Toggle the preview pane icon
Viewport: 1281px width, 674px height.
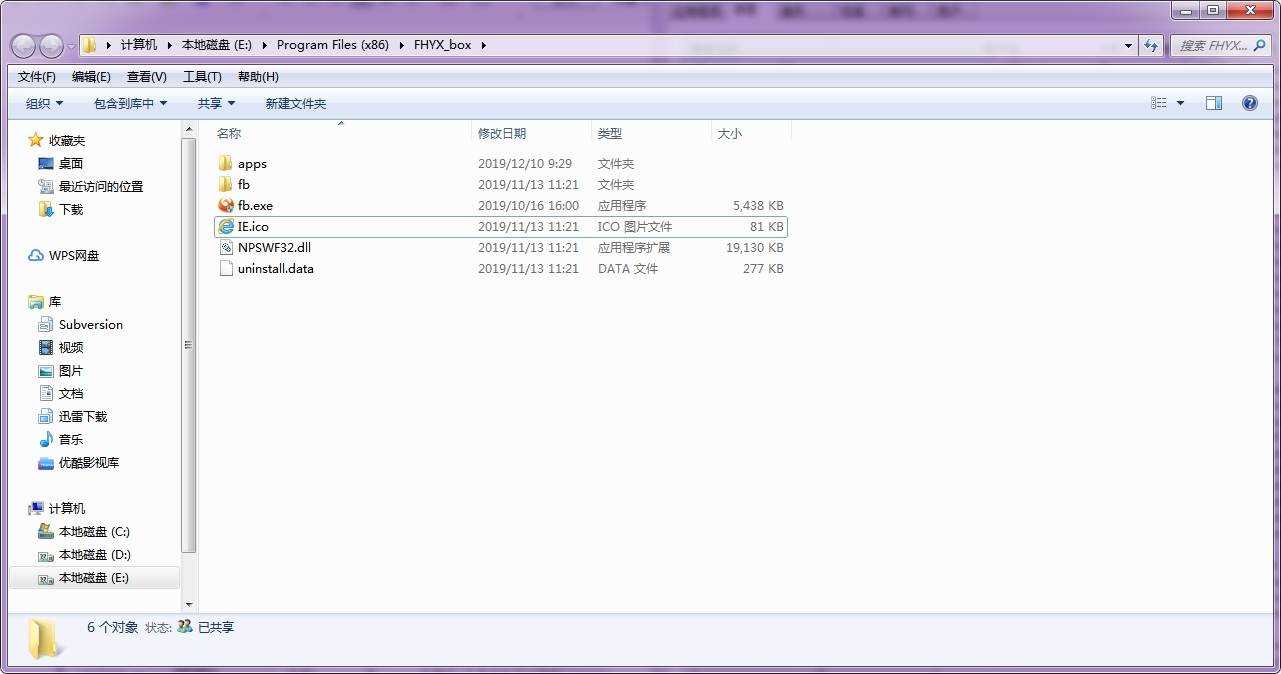pyautogui.click(x=1213, y=103)
